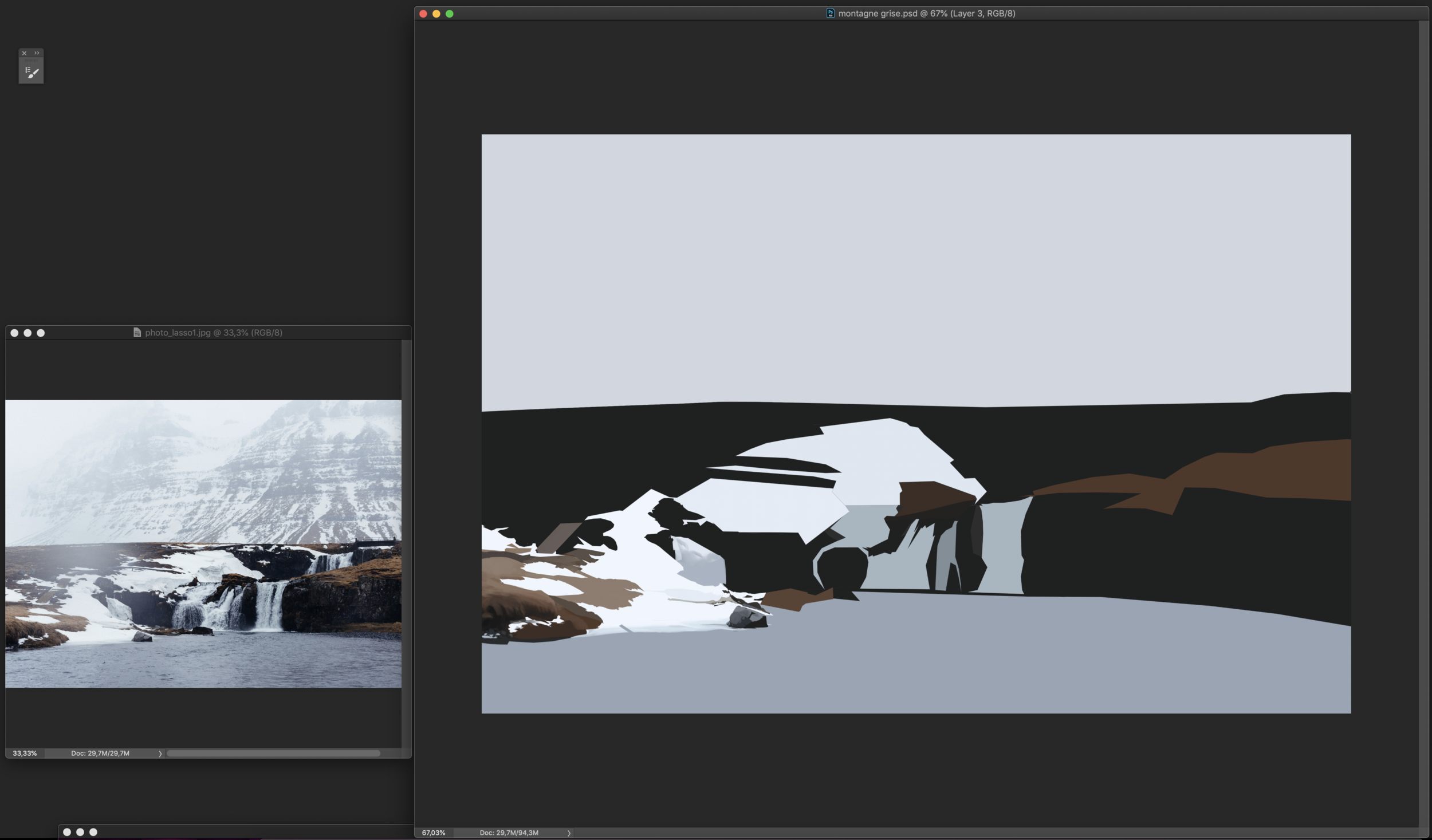This screenshot has height=840, width=1432.
Task: Open status arrow menu in photo_lasso1.jpg window
Action: click(160, 754)
